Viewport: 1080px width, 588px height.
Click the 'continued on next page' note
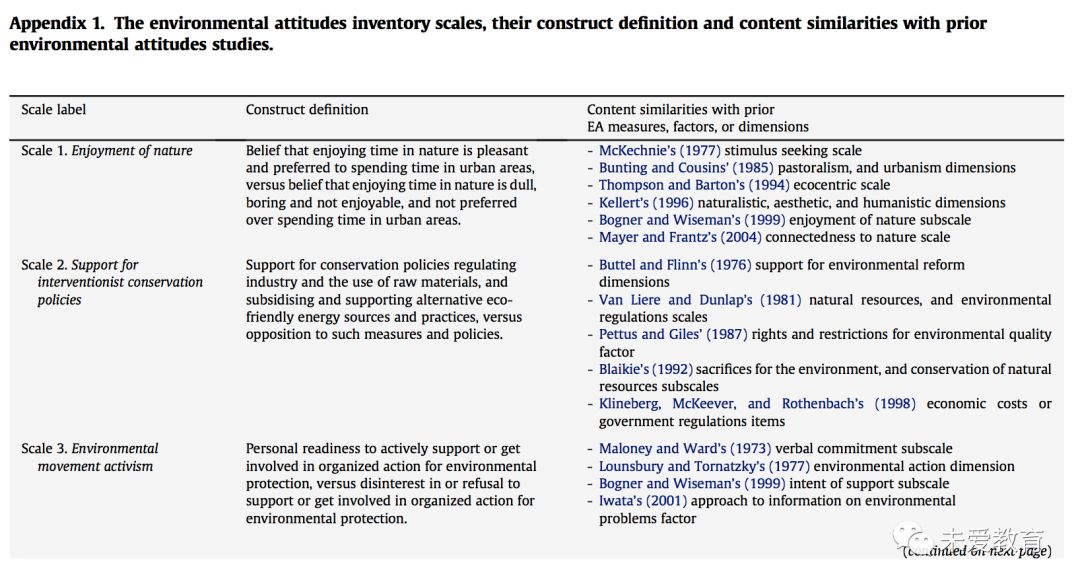pos(977,551)
